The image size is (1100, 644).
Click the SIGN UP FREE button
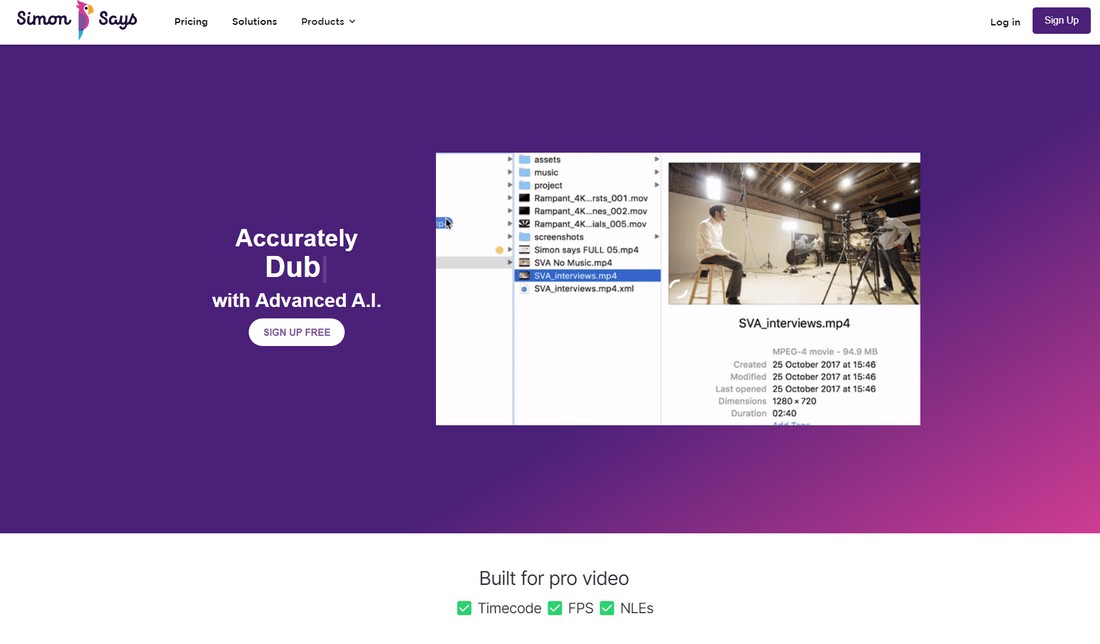coord(297,333)
